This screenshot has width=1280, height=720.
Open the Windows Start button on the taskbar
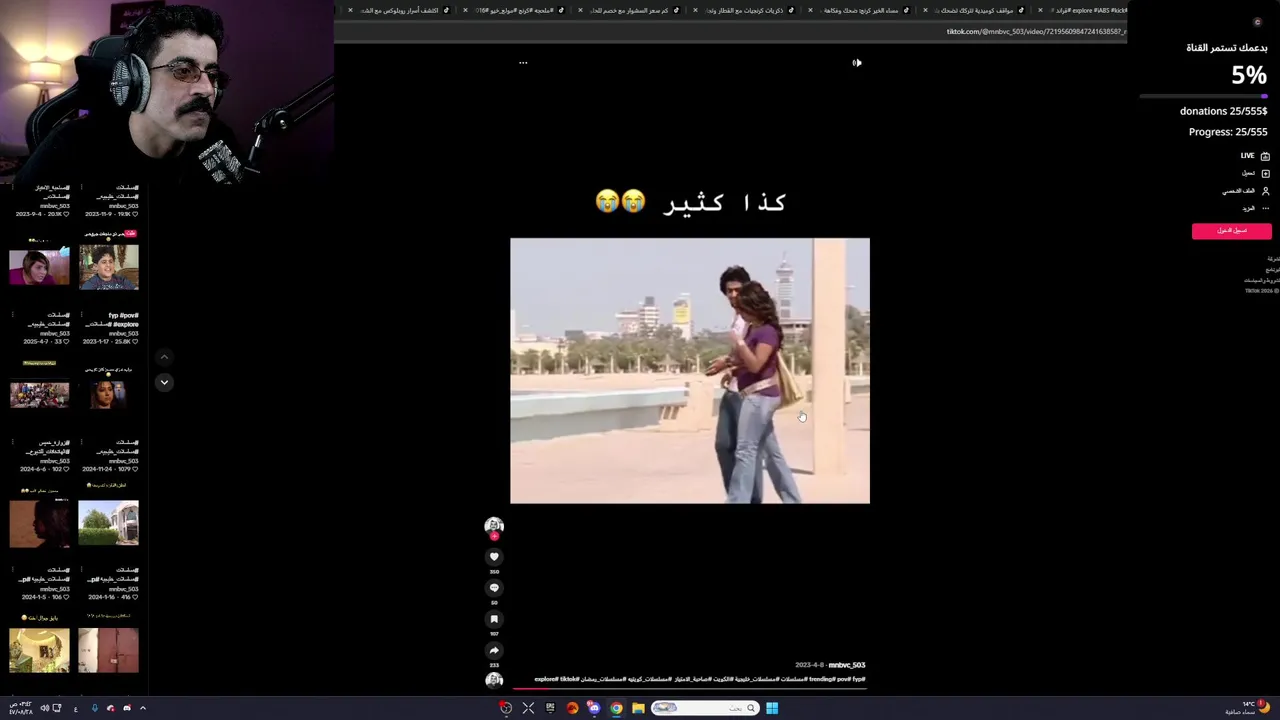tap(772, 708)
